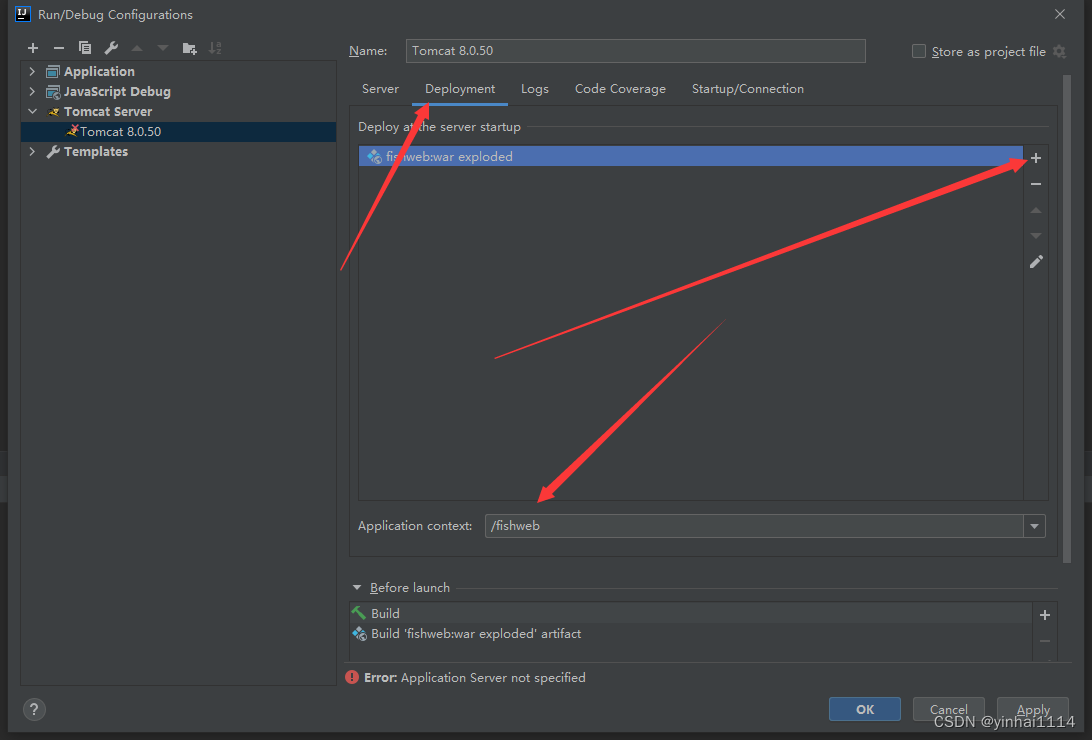Move deployment item down arrow
1092x740 pixels.
(x=1036, y=236)
